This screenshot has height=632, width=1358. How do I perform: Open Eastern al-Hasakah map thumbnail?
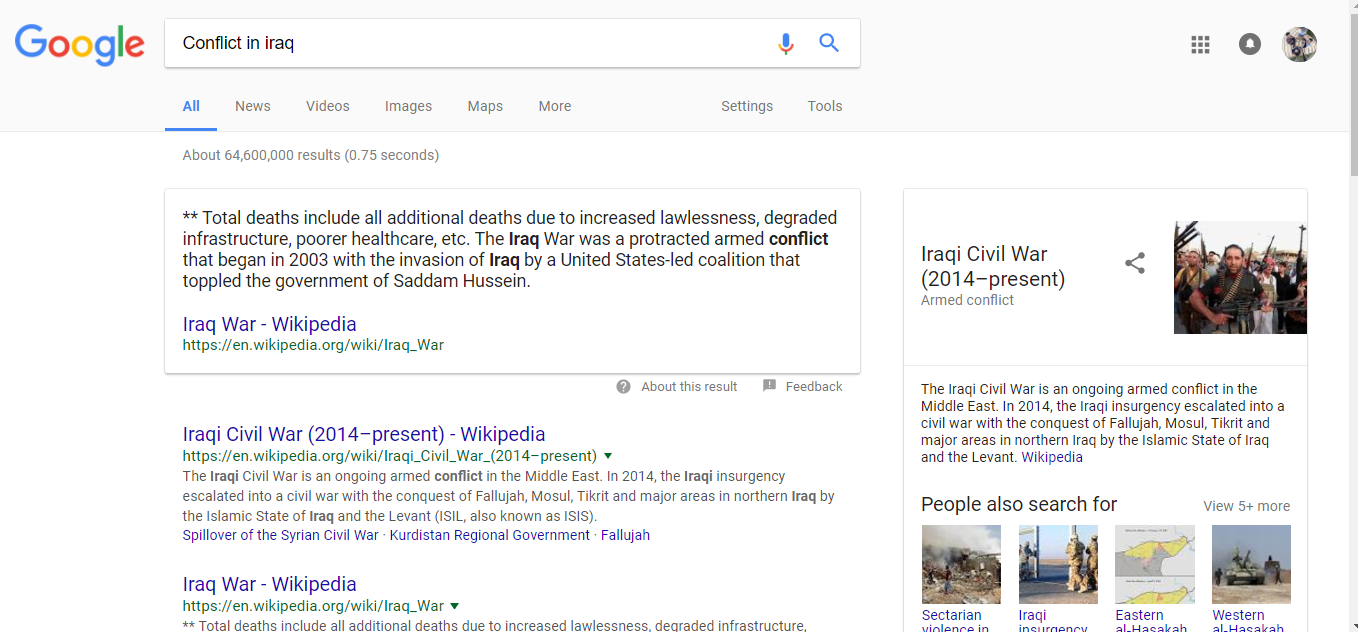pos(1155,564)
